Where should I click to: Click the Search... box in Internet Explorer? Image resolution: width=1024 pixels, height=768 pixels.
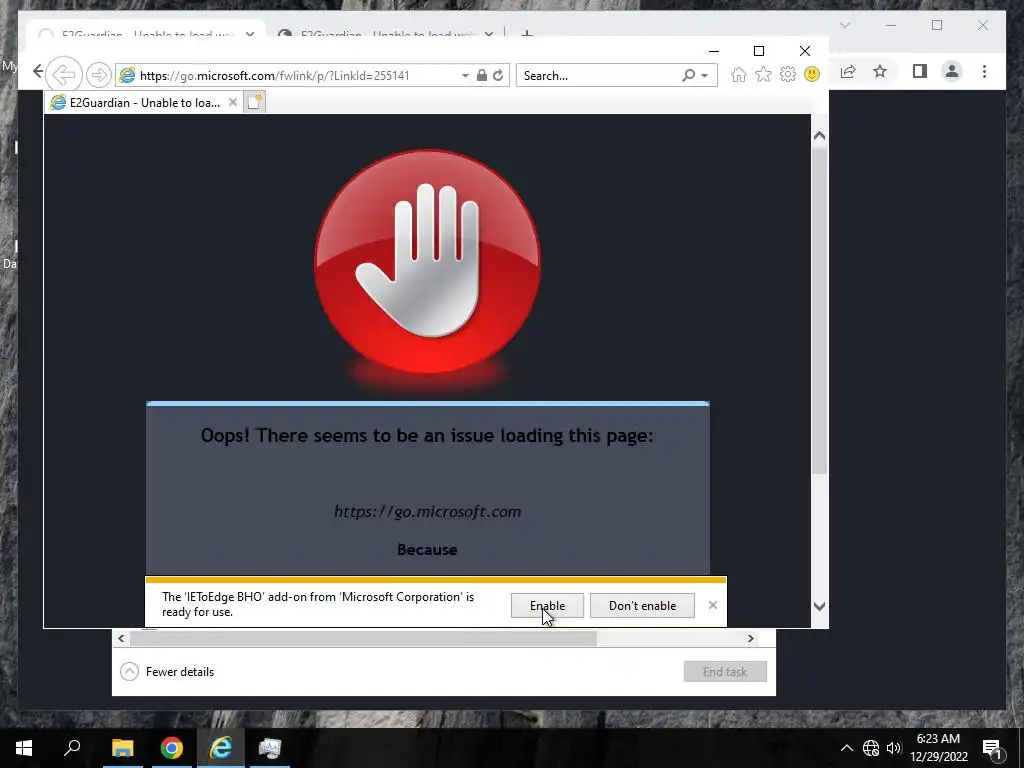(x=600, y=76)
